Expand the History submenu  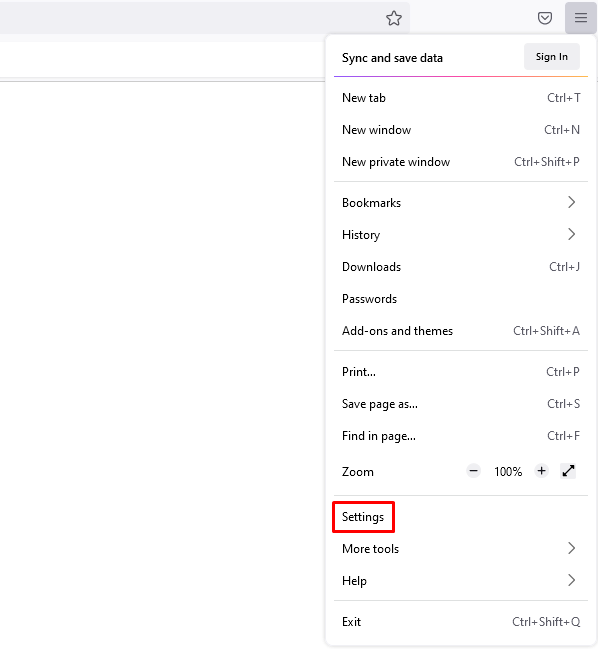pyautogui.click(x=461, y=235)
